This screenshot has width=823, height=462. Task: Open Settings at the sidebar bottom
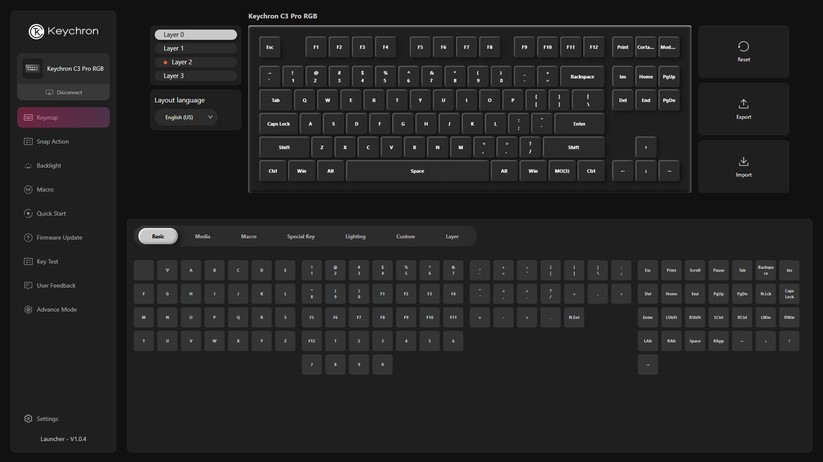[x=47, y=419]
